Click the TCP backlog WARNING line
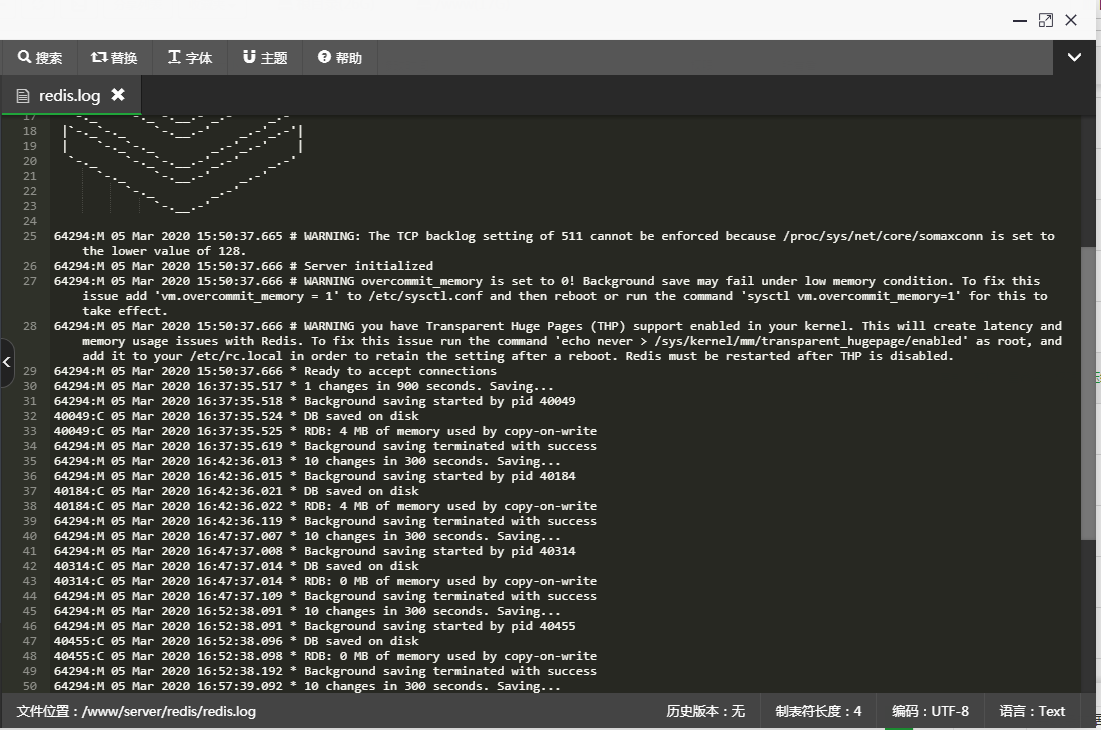The width and height of the screenshot is (1101, 730). [554, 244]
